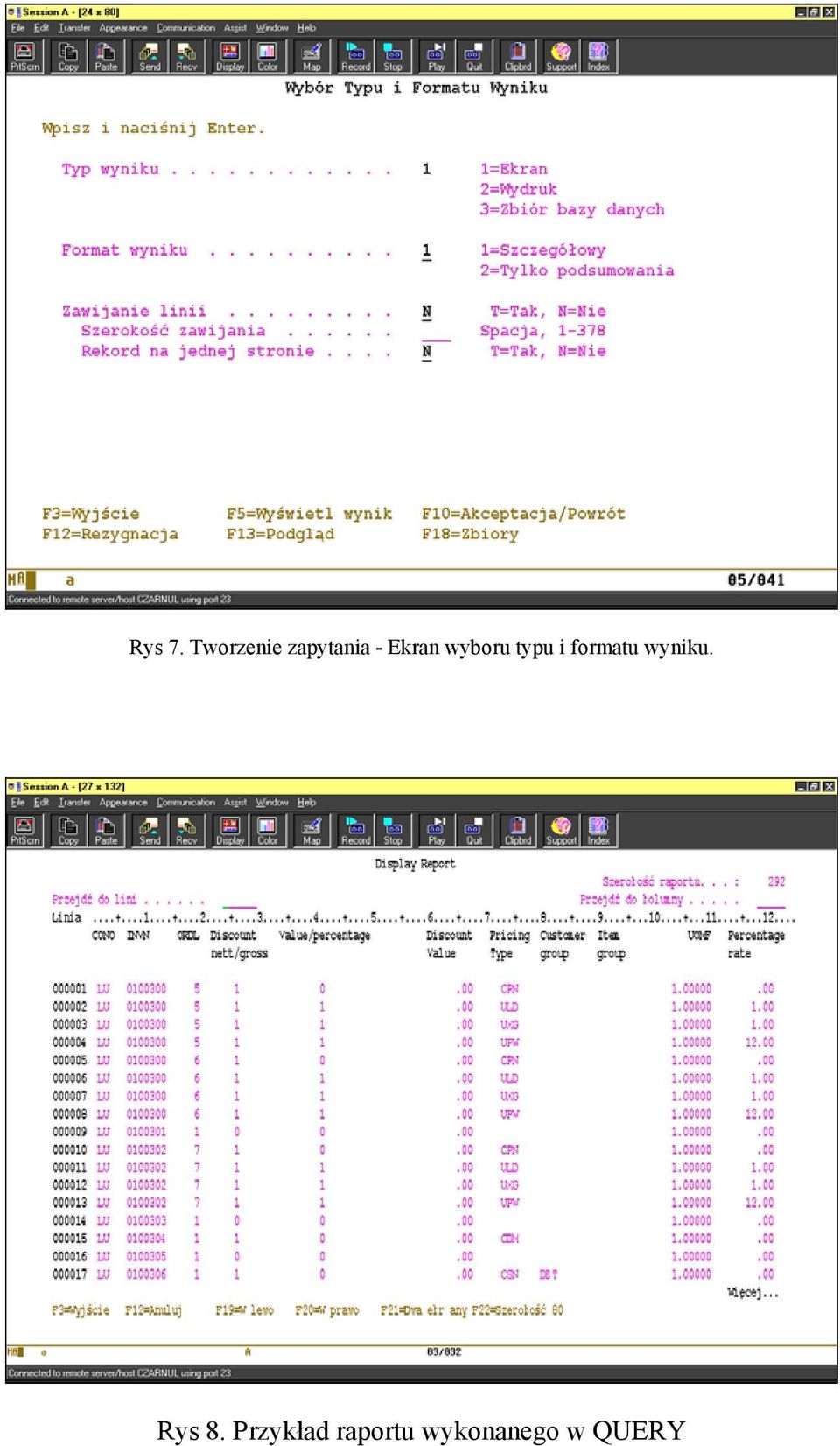This screenshot has width=840, height=1446.
Task: Click Recv icon in top 24 x 80 session
Action: point(186,56)
